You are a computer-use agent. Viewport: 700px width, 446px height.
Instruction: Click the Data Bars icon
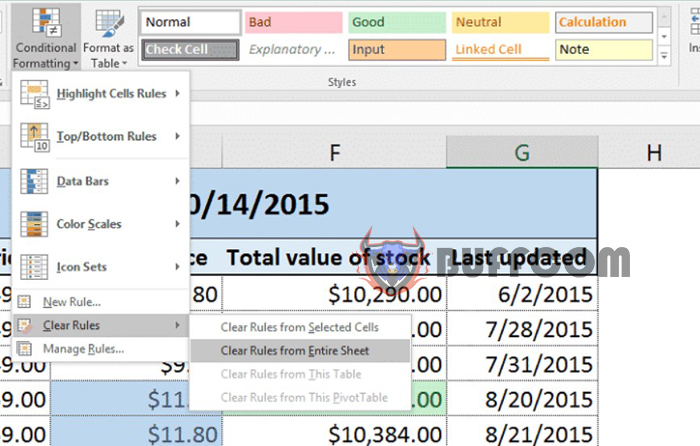click(34, 181)
